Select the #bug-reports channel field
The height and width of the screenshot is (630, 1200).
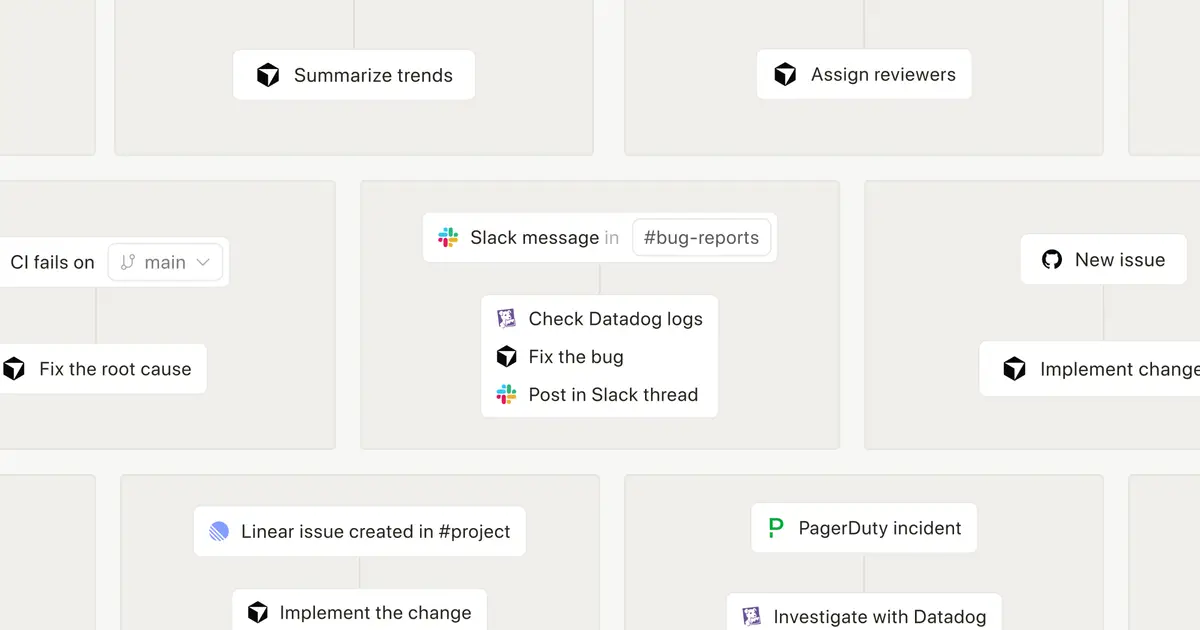click(x=702, y=237)
